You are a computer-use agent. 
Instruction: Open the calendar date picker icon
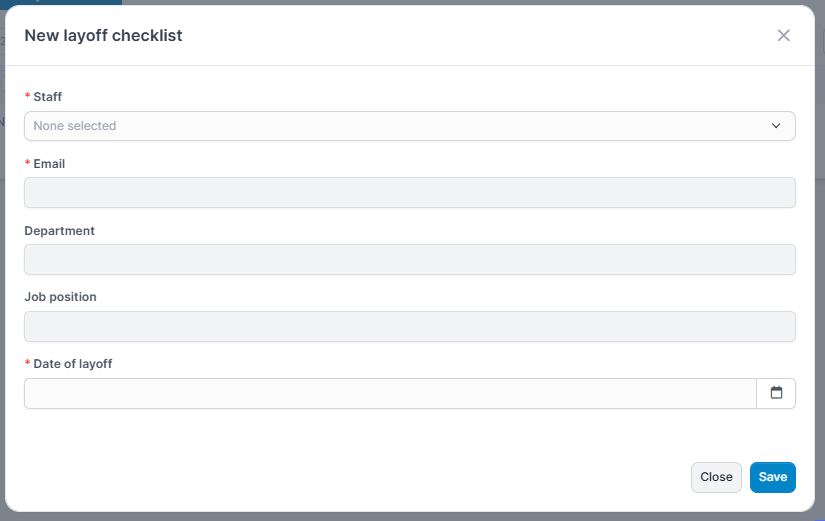coord(776,393)
